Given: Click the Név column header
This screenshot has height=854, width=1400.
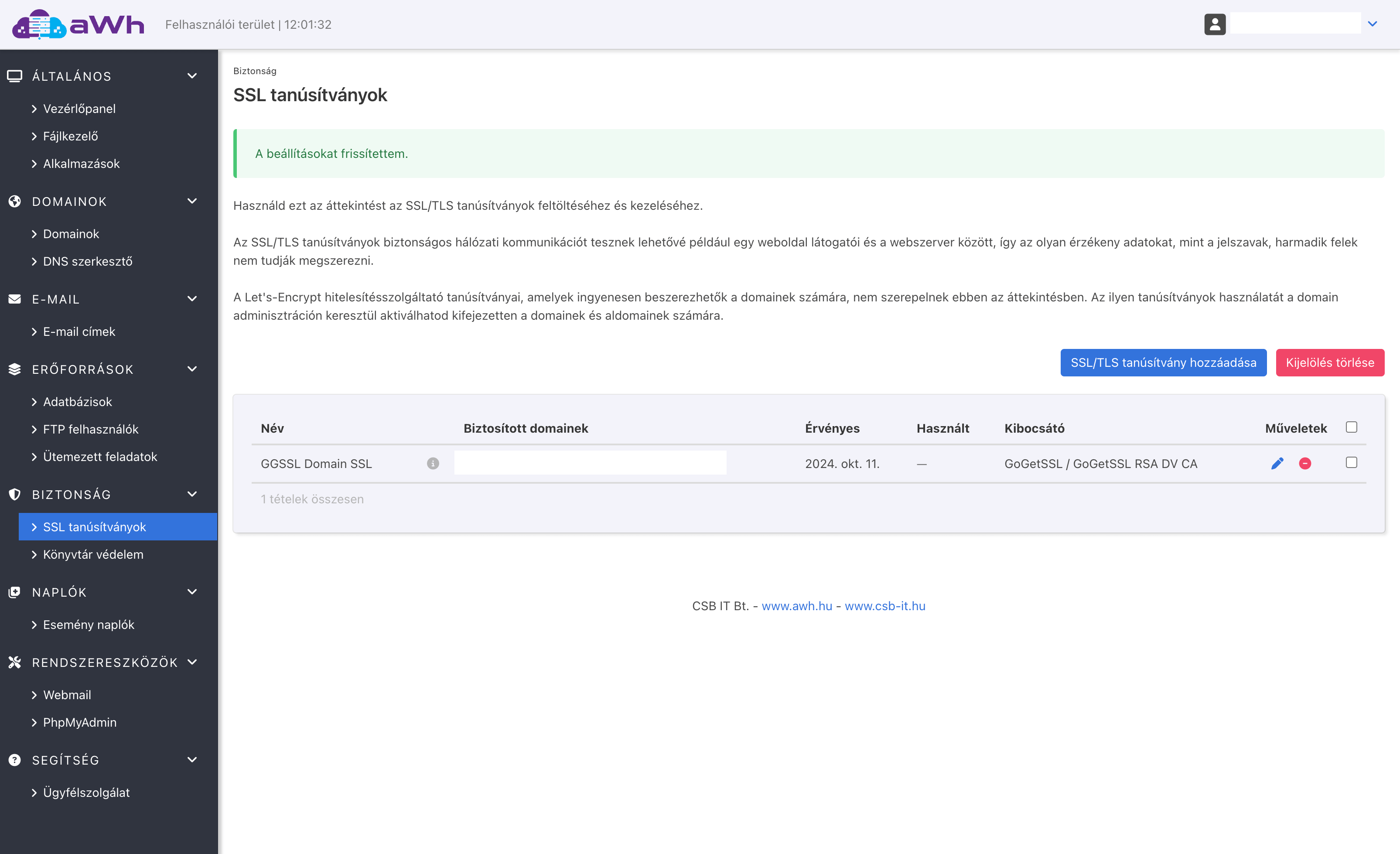Looking at the screenshot, I should coord(272,428).
